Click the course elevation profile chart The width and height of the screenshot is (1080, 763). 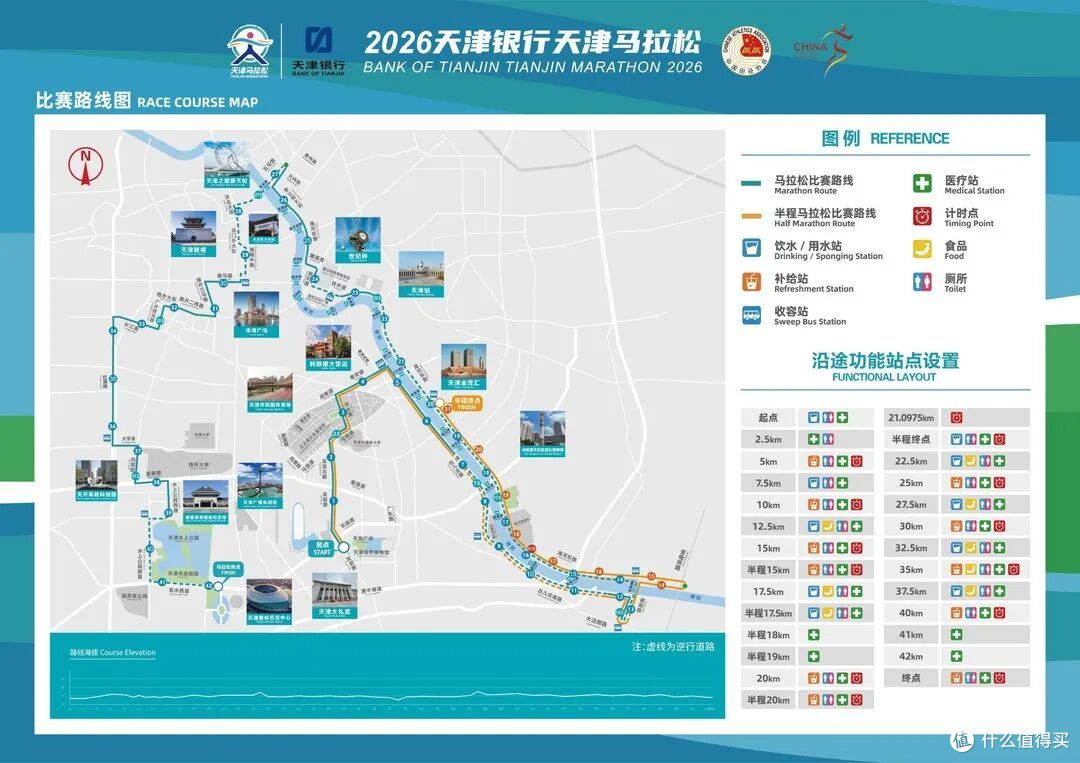pyautogui.click(x=388, y=689)
